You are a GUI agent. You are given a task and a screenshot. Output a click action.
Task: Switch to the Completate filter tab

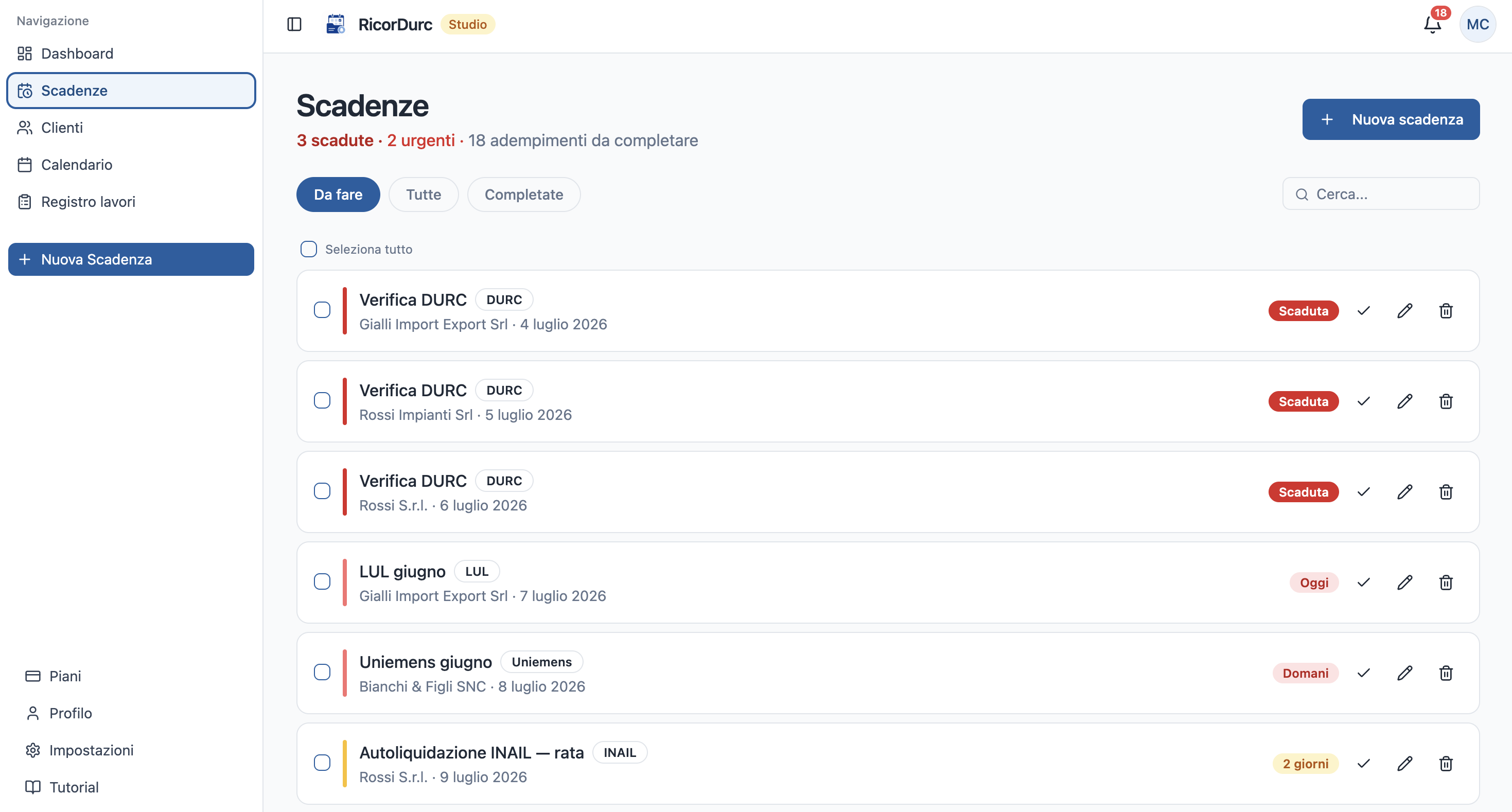[x=523, y=194]
